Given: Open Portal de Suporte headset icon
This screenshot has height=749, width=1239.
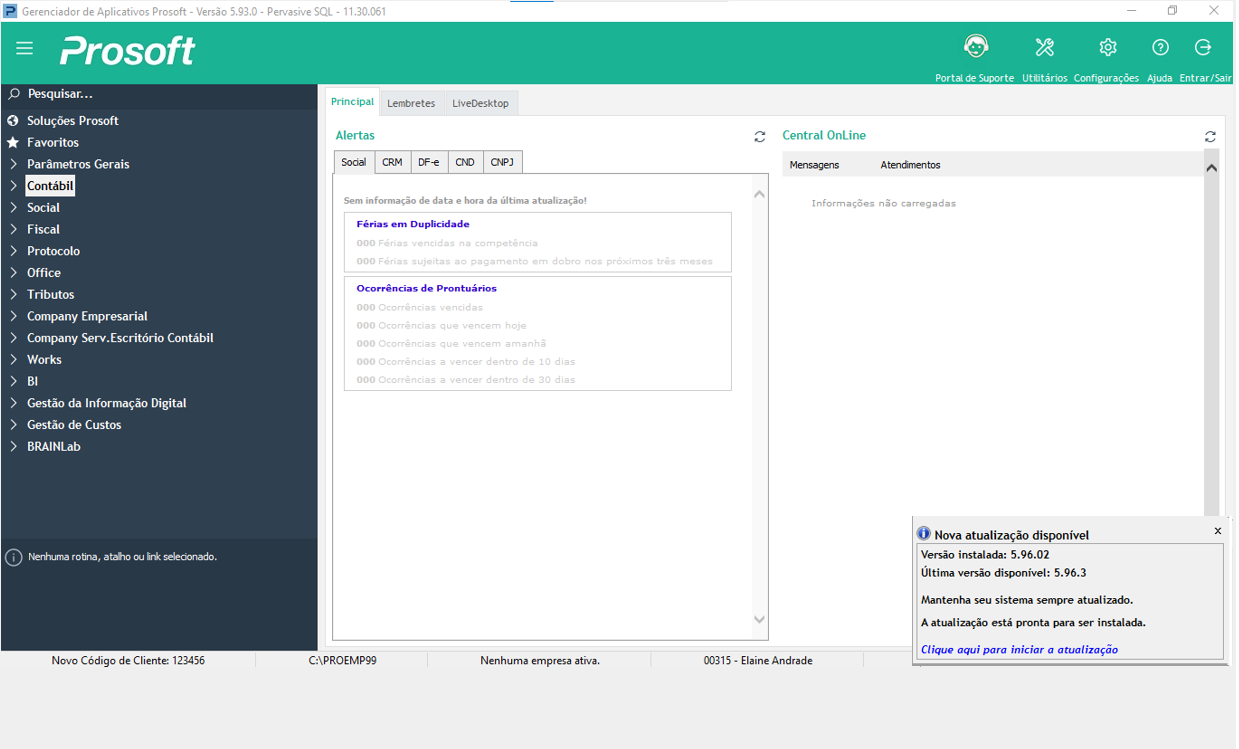Looking at the screenshot, I should [975, 47].
